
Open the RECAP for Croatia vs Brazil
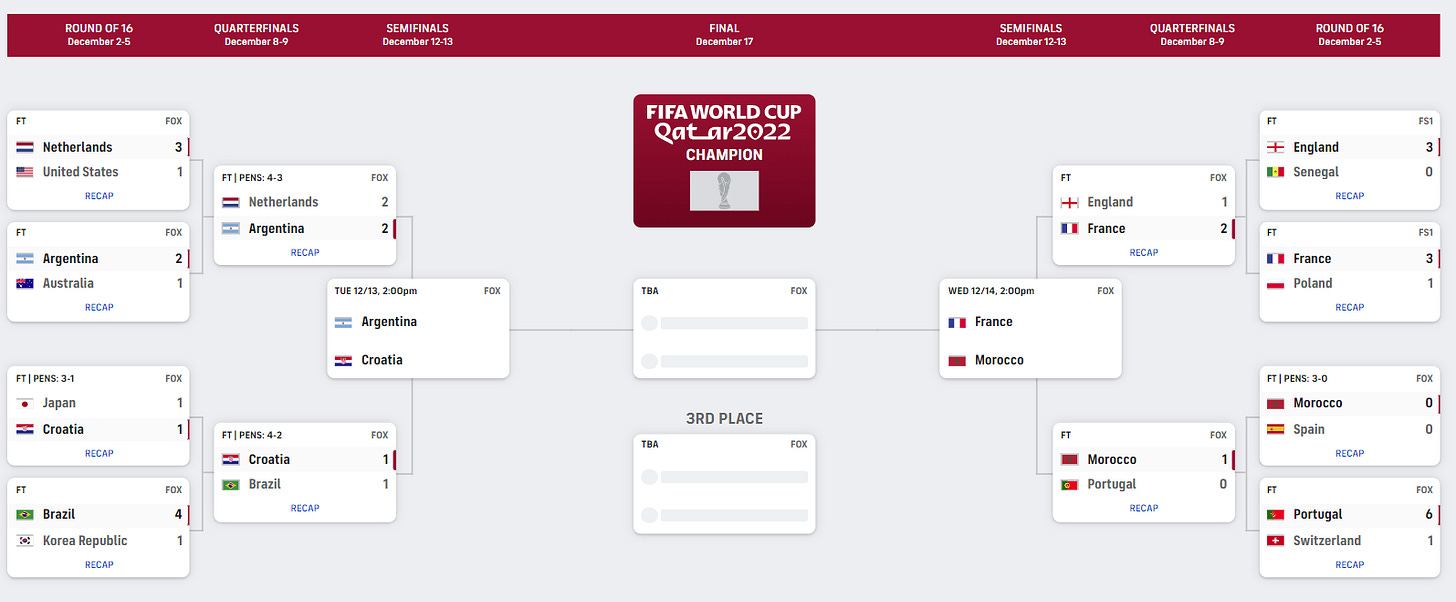(305, 508)
